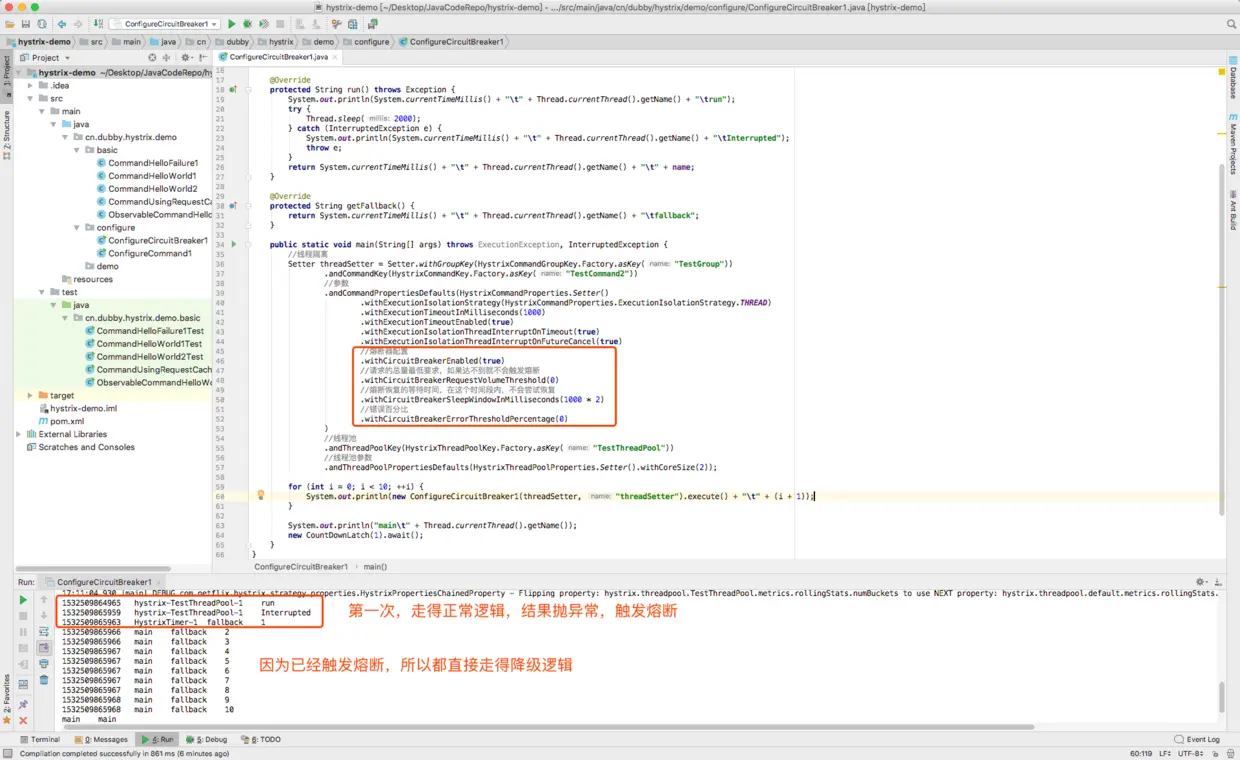This screenshot has height=760, width=1240.
Task: Select the ConfigureCircuitBreaker1.java editor tab
Action: pos(278,57)
